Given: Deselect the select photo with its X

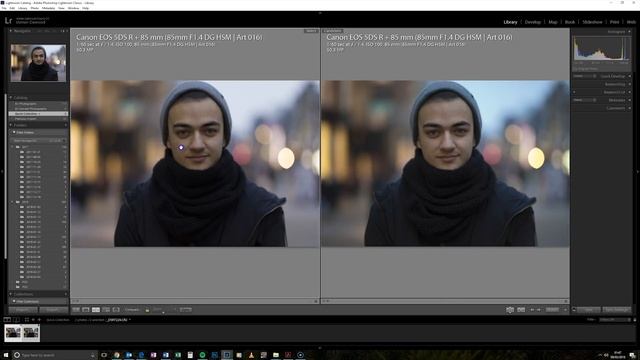Looking at the screenshot, I should [316, 301].
